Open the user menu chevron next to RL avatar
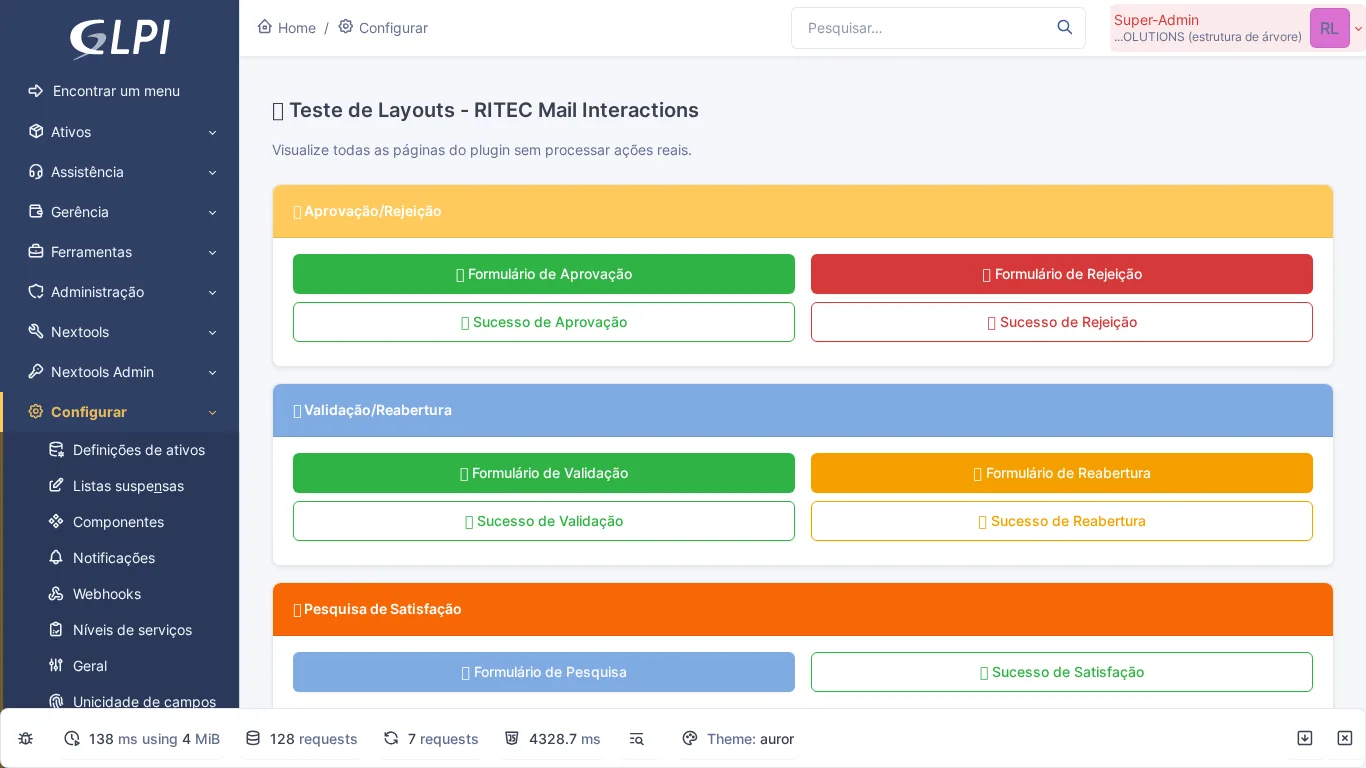The width and height of the screenshot is (1366, 768). point(1358,28)
